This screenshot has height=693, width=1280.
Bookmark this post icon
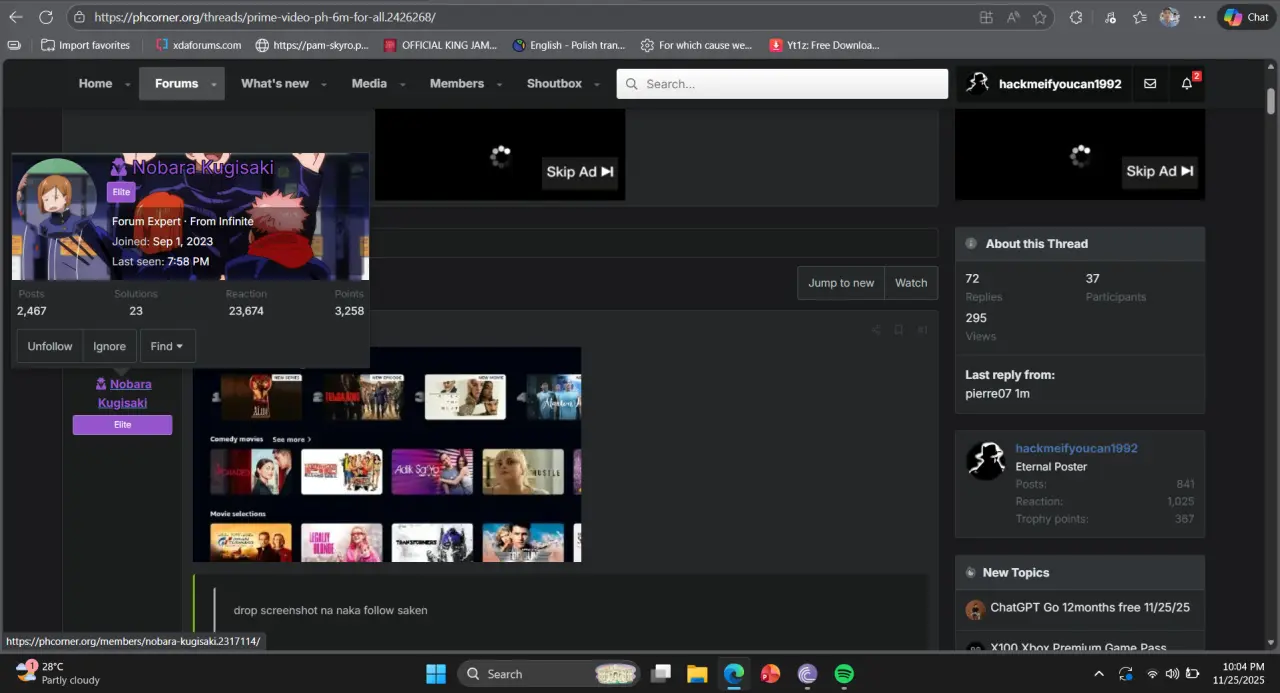coord(898,330)
